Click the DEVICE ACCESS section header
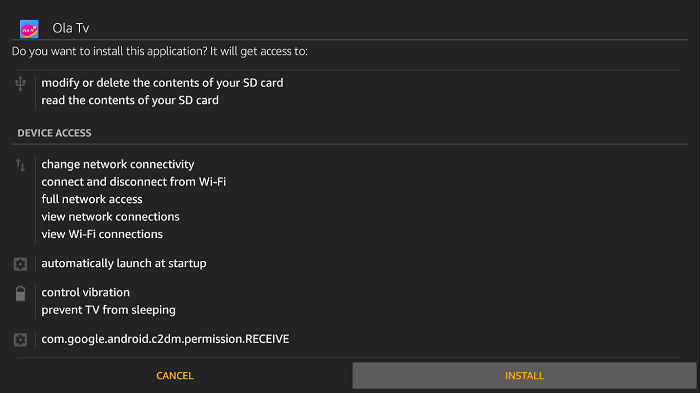 pyautogui.click(x=54, y=133)
